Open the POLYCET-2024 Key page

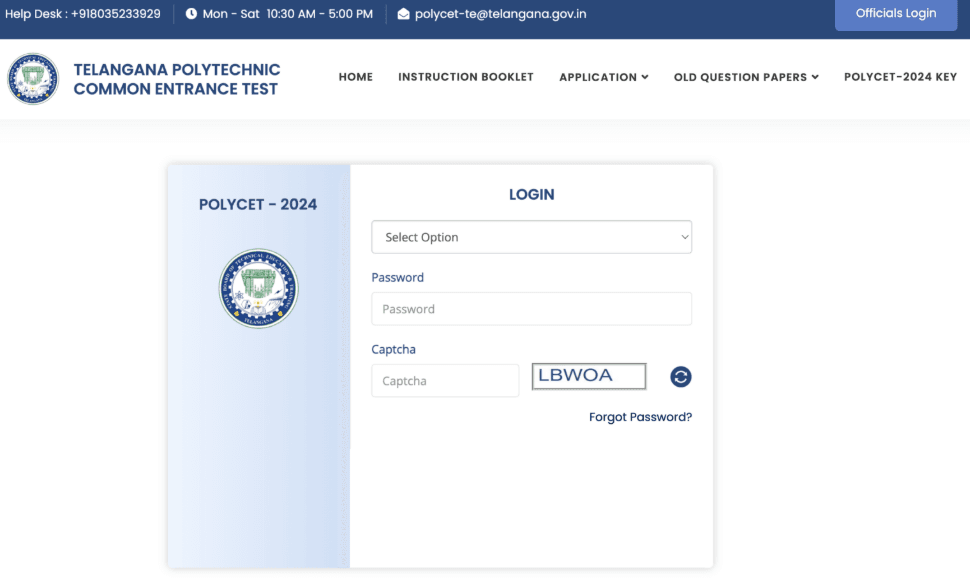click(900, 77)
